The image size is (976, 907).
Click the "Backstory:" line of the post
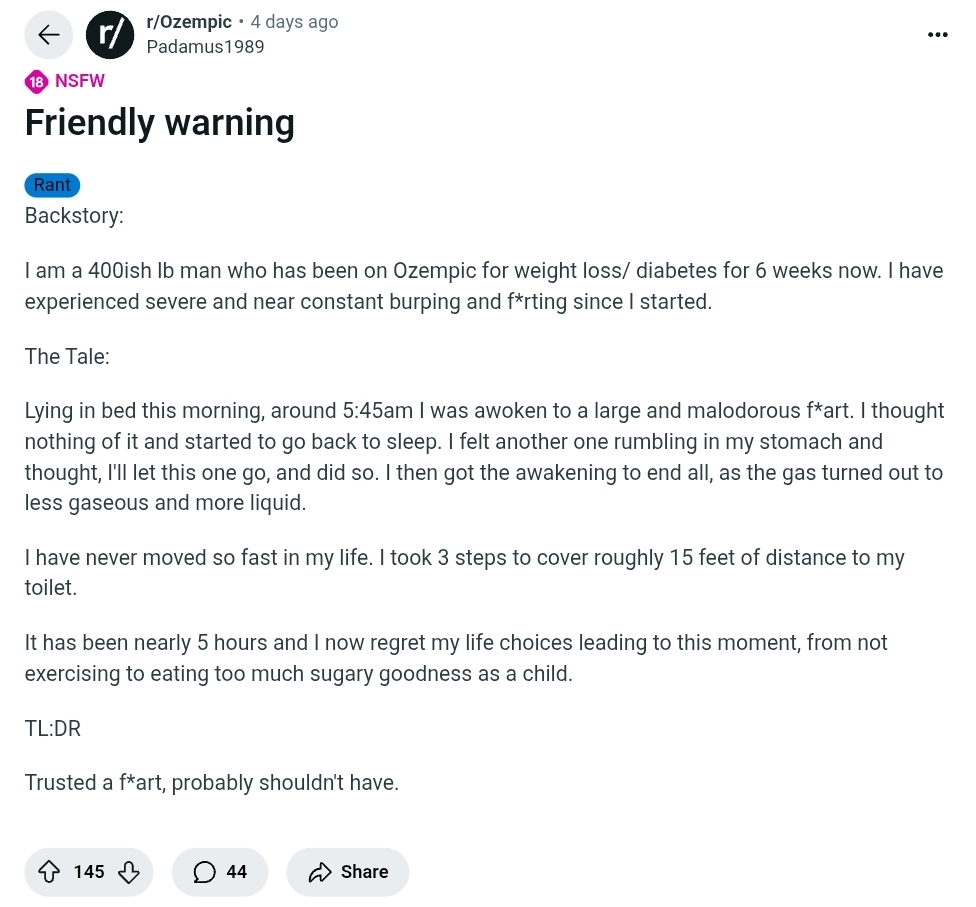coord(74,216)
